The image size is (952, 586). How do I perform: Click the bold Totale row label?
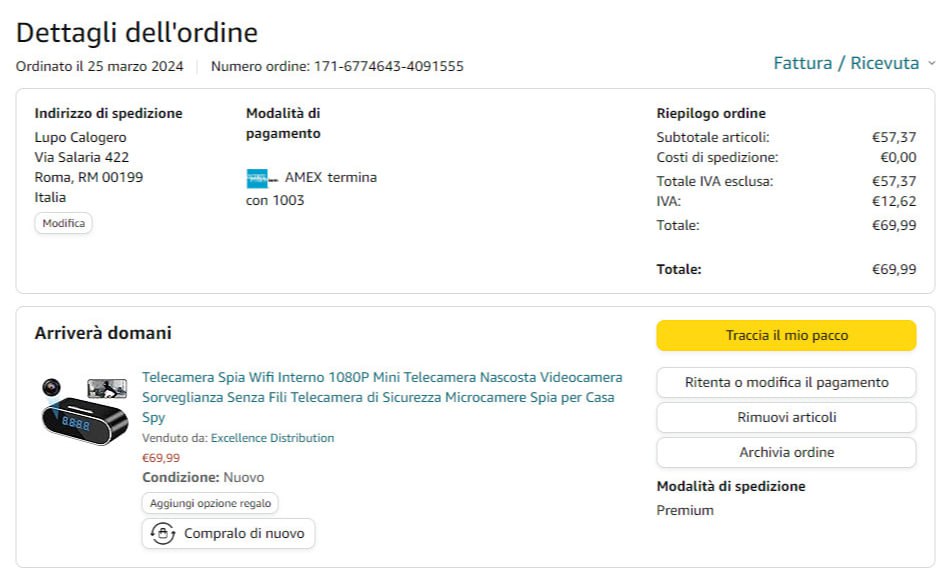pyautogui.click(x=679, y=269)
